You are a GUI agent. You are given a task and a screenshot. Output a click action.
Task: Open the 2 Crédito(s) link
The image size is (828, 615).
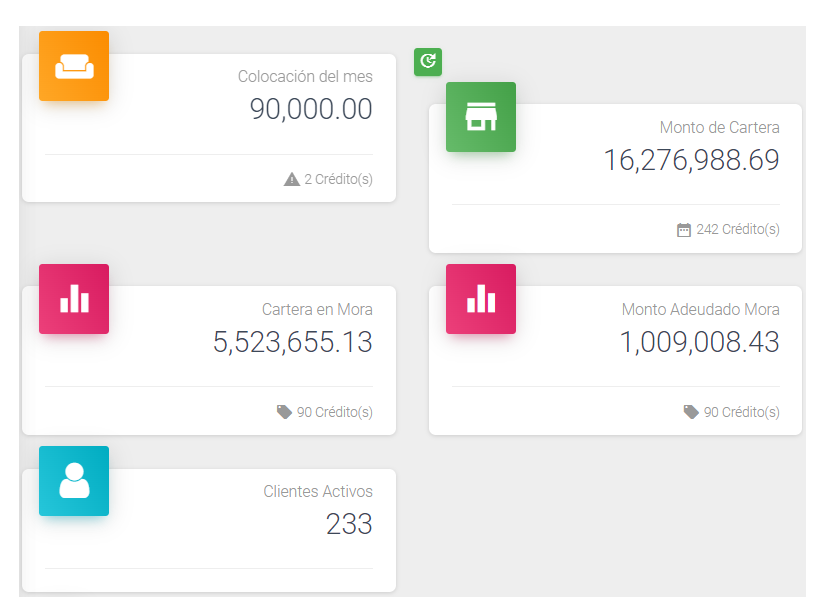(x=338, y=179)
